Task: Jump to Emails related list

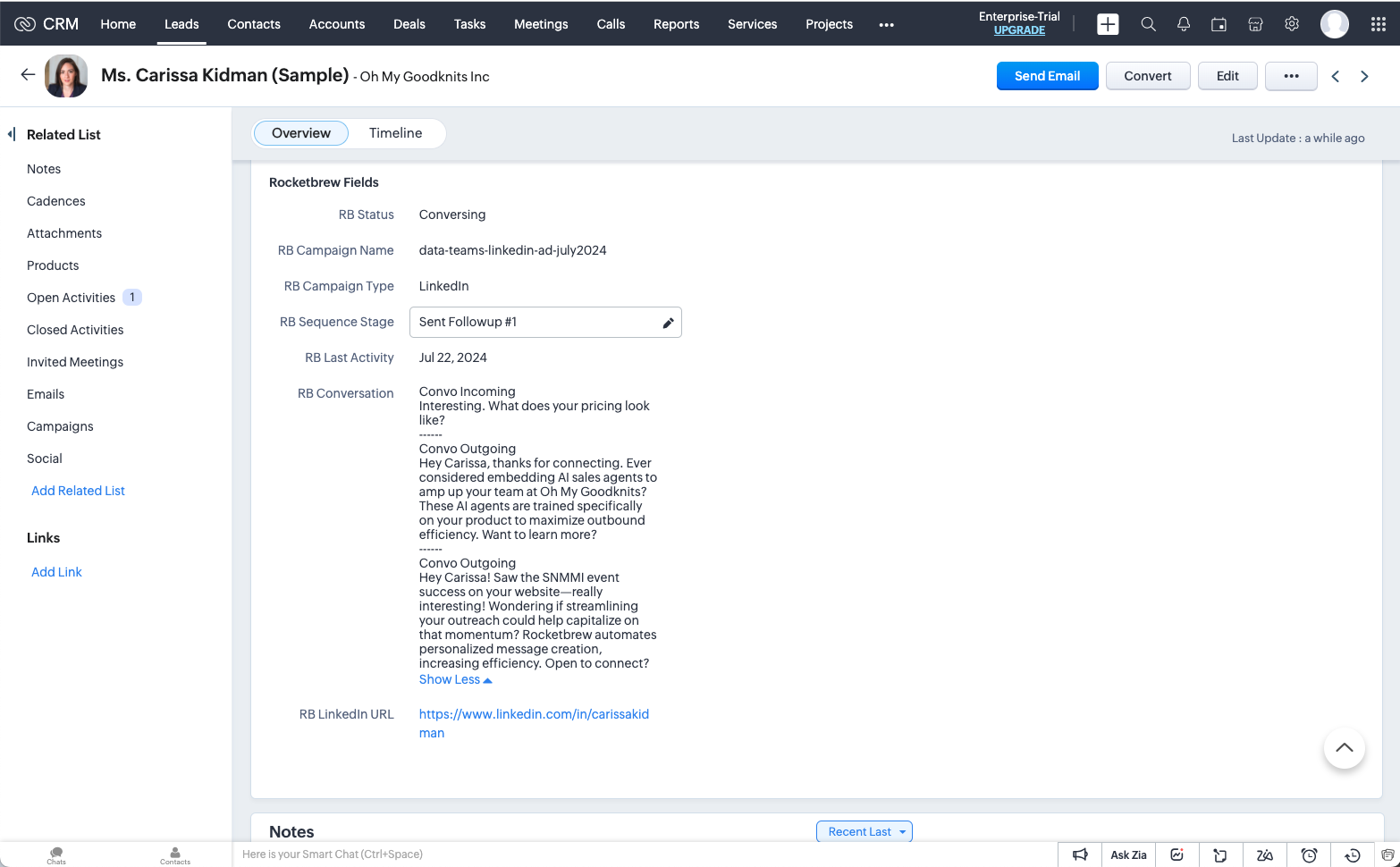Action: coord(46,394)
